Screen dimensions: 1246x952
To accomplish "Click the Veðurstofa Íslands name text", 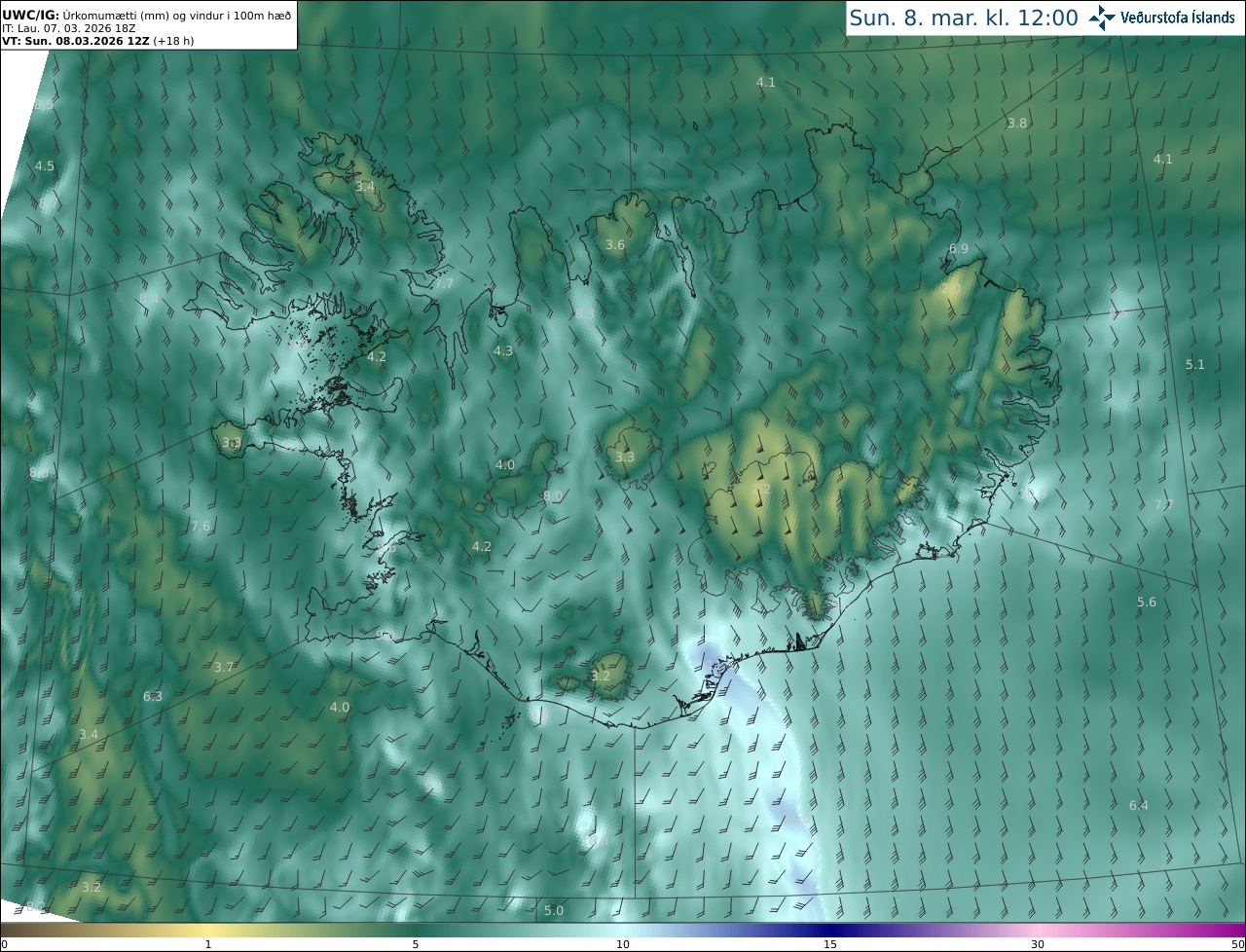I will (1178, 18).
